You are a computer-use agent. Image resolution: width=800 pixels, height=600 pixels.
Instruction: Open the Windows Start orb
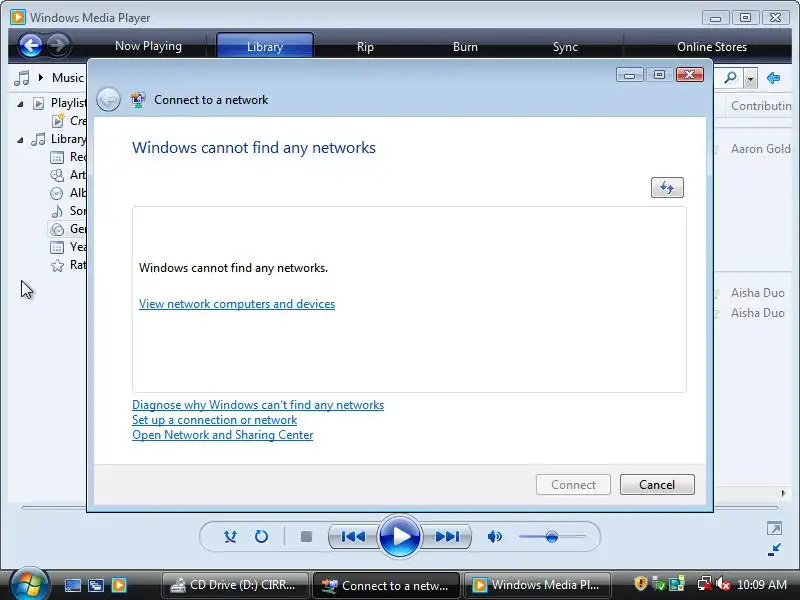pyautogui.click(x=29, y=584)
